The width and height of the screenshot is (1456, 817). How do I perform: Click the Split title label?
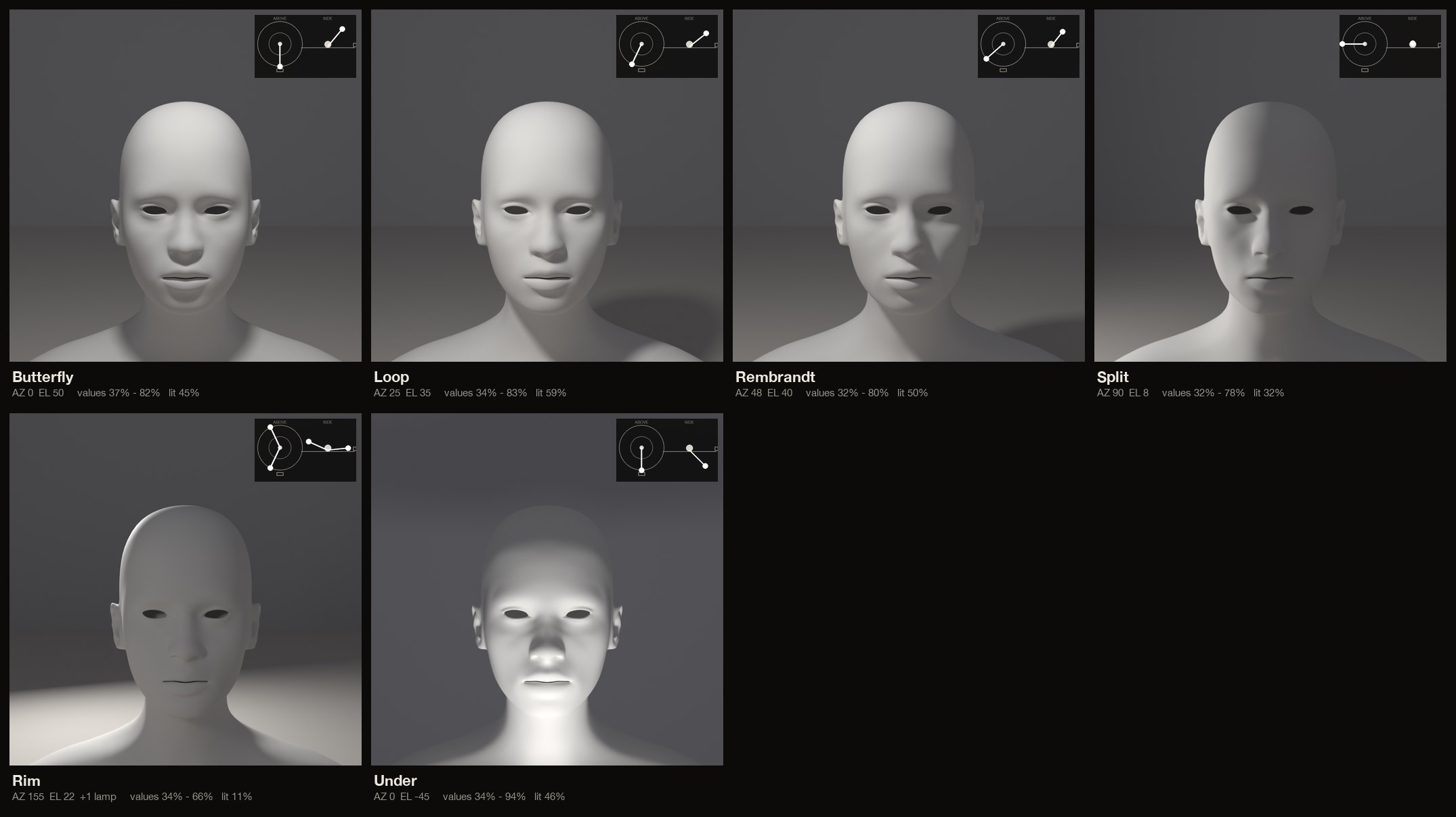[x=1113, y=377]
